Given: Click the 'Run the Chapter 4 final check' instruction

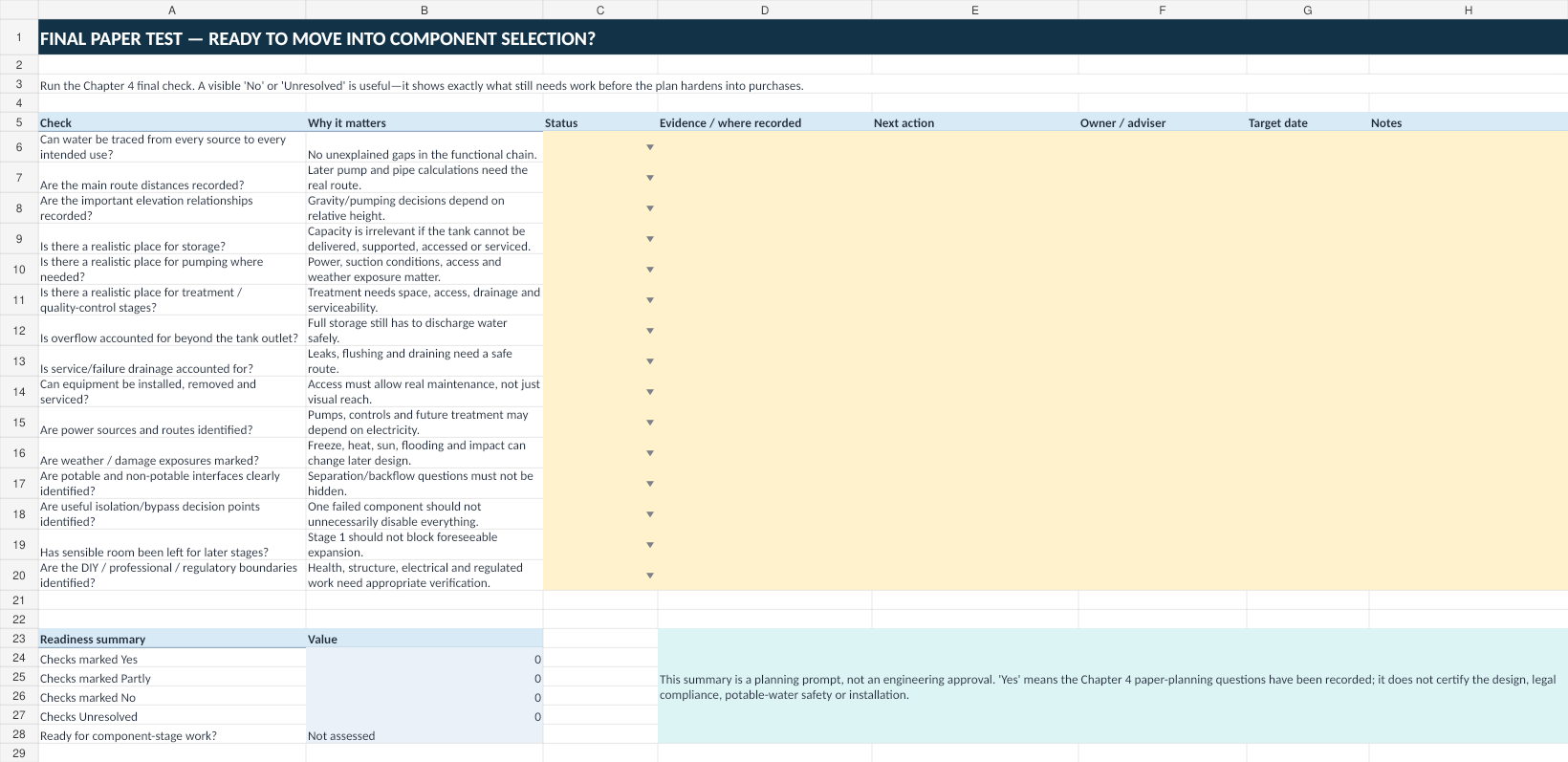Looking at the screenshot, I should coord(422,85).
